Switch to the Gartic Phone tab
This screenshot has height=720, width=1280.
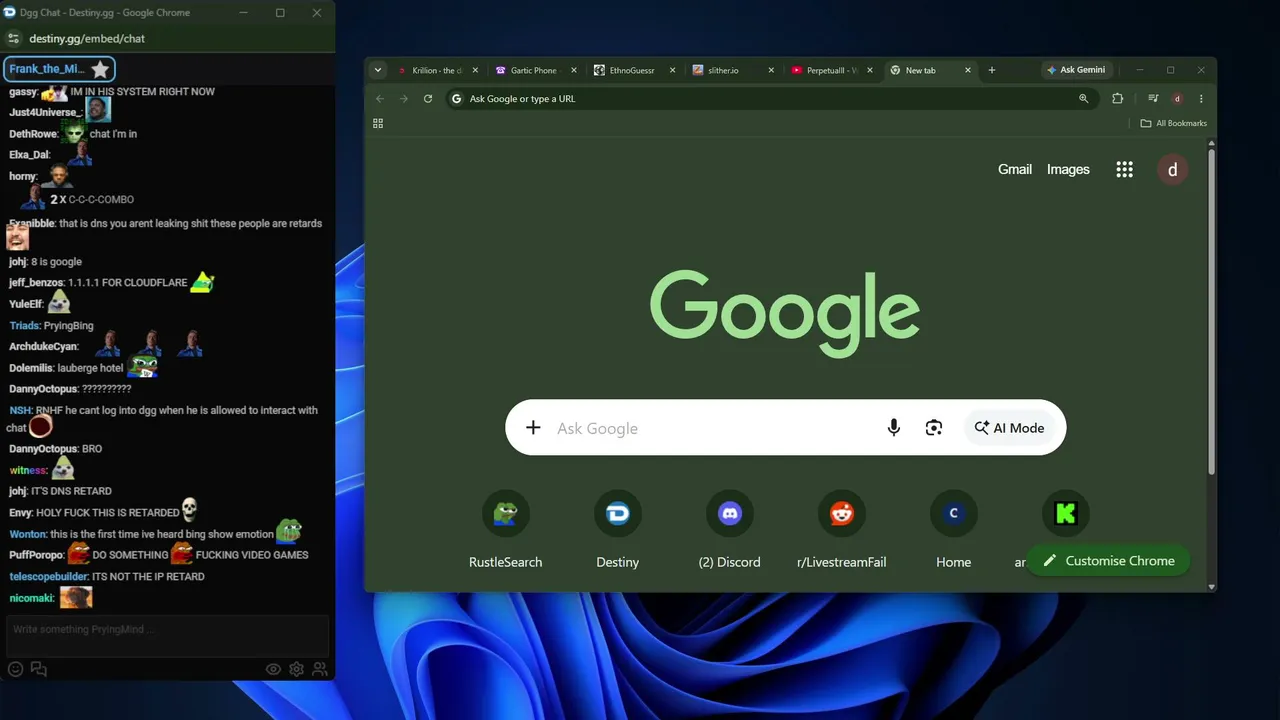click(532, 70)
